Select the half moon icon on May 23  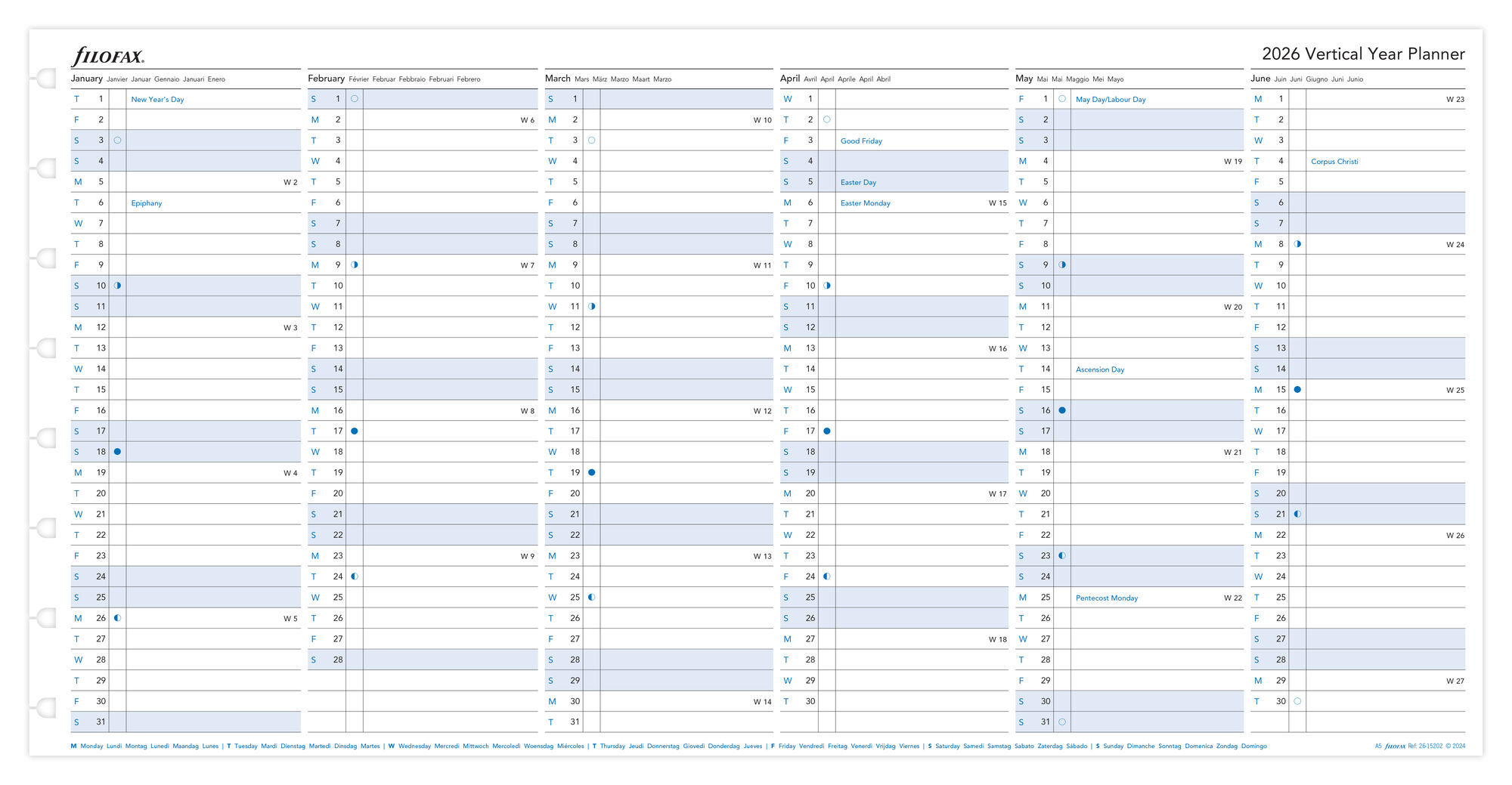(1062, 556)
